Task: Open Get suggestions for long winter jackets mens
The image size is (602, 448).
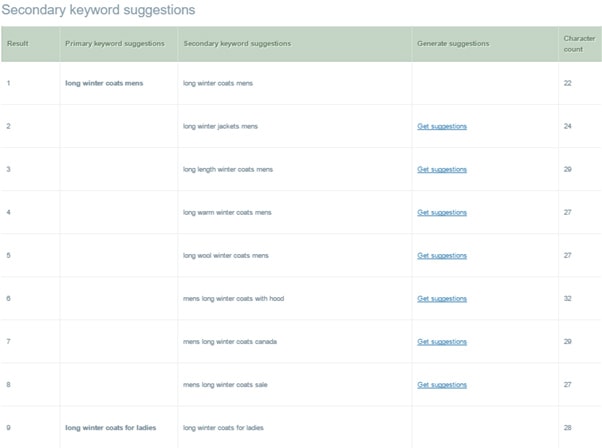Action: point(442,126)
